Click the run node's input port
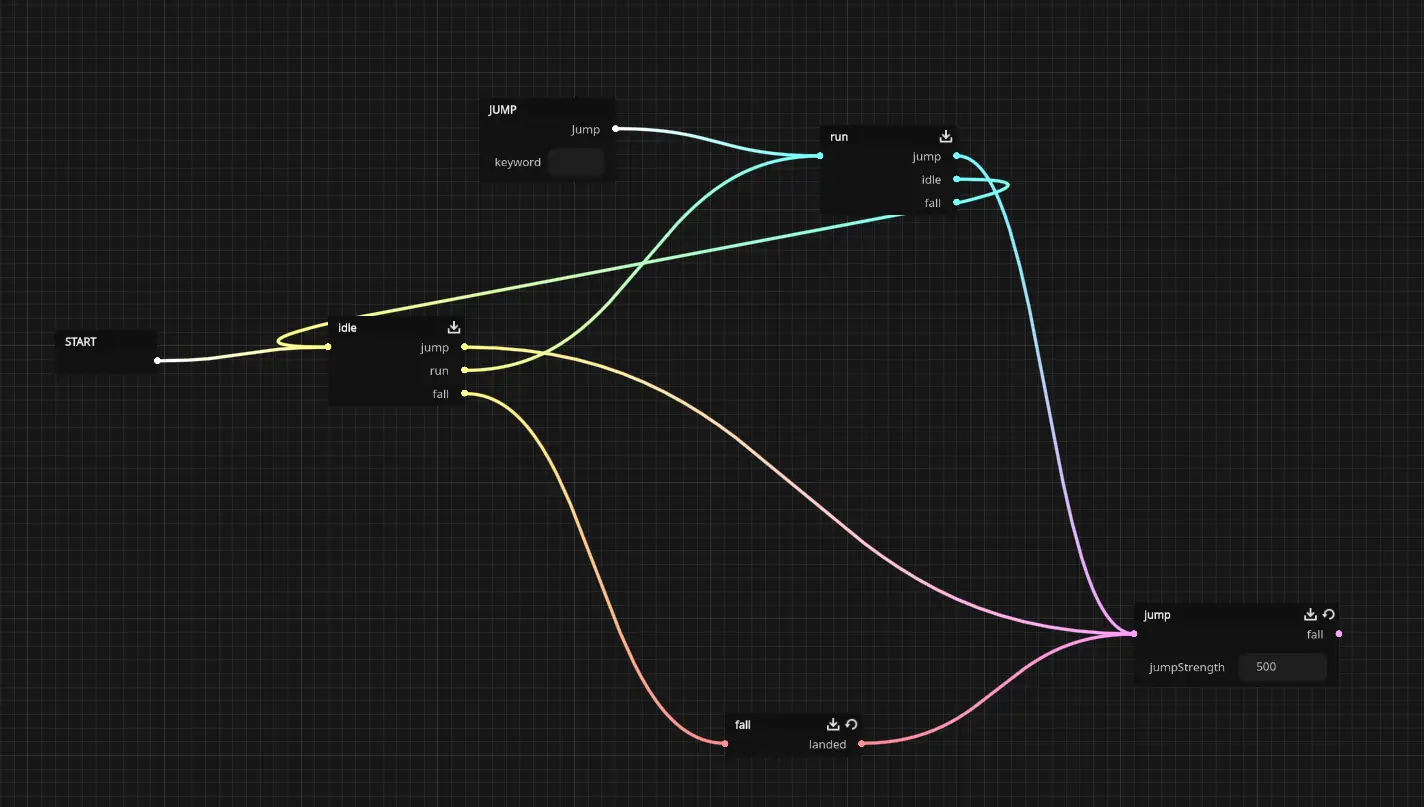The image size is (1424, 807). coord(820,156)
